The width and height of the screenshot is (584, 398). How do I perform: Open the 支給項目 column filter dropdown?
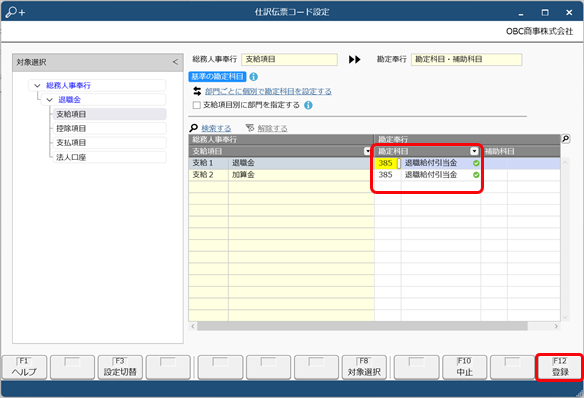[367, 151]
